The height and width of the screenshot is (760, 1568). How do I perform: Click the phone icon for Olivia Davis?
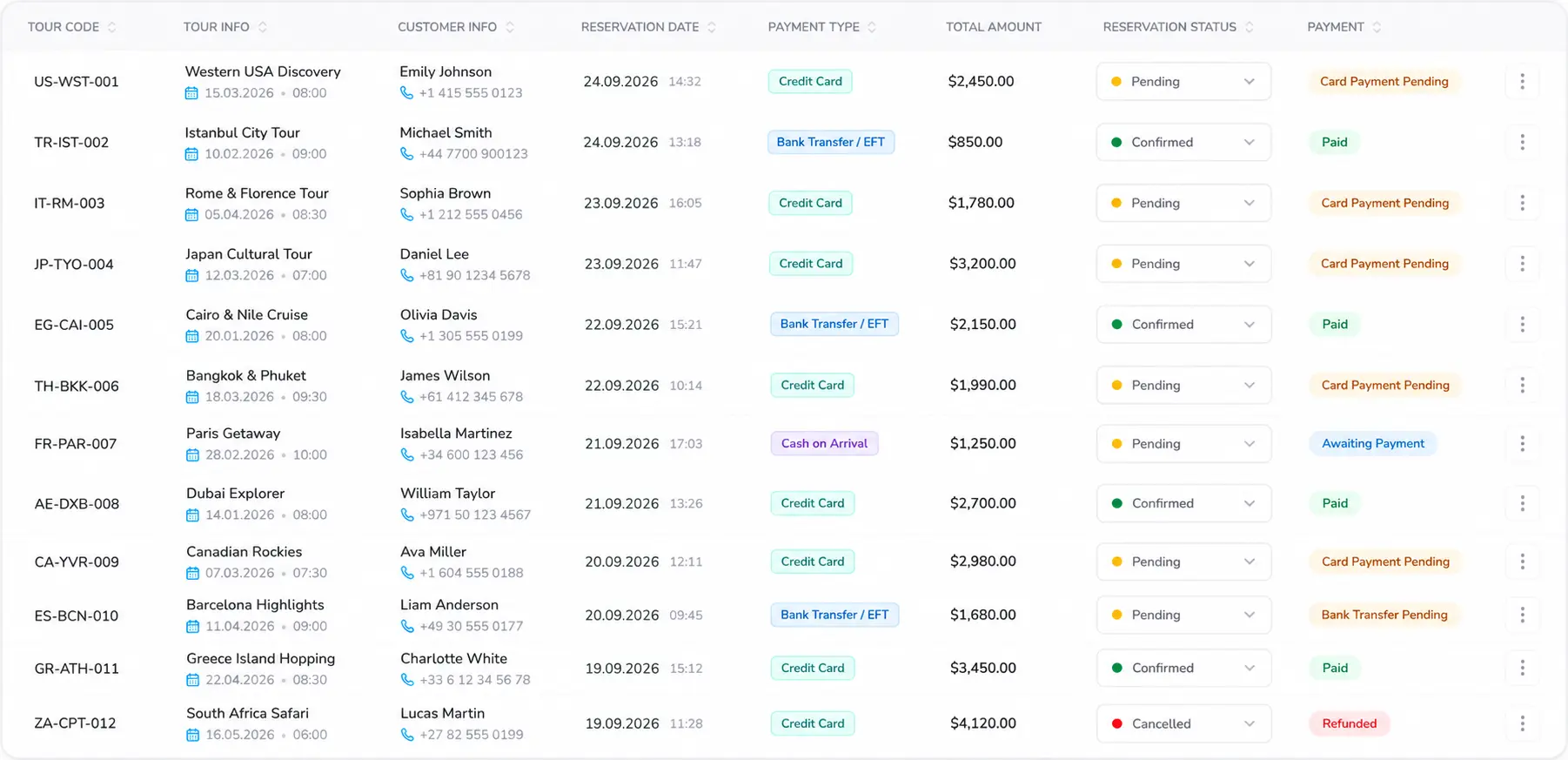[407, 336]
